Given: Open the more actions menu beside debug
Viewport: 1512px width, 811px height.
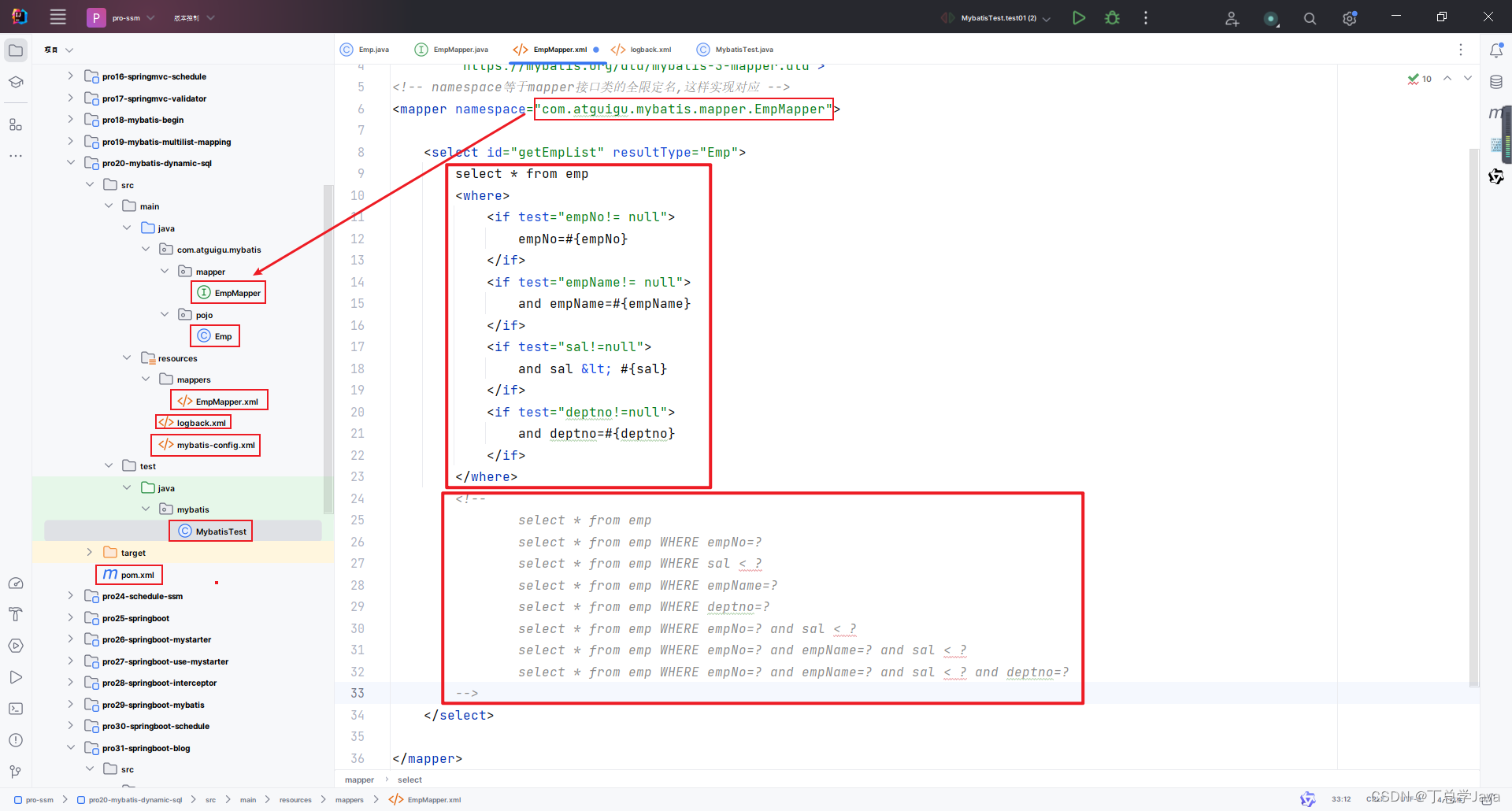Looking at the screenshot, I should tap(1146, 17).
